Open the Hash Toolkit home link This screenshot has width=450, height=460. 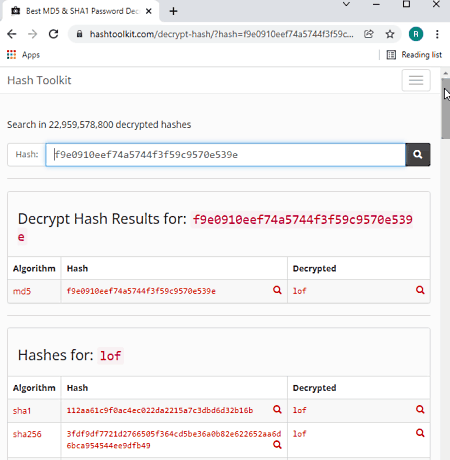(x=39, y=80)
